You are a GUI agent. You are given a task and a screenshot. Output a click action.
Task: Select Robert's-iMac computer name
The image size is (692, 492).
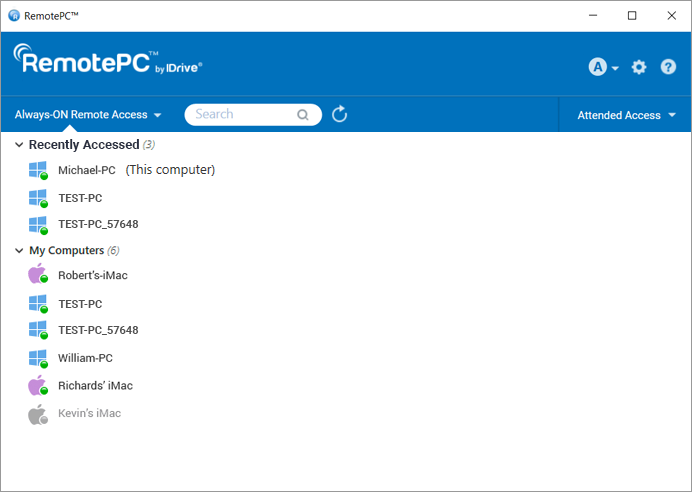pos(93,275)
